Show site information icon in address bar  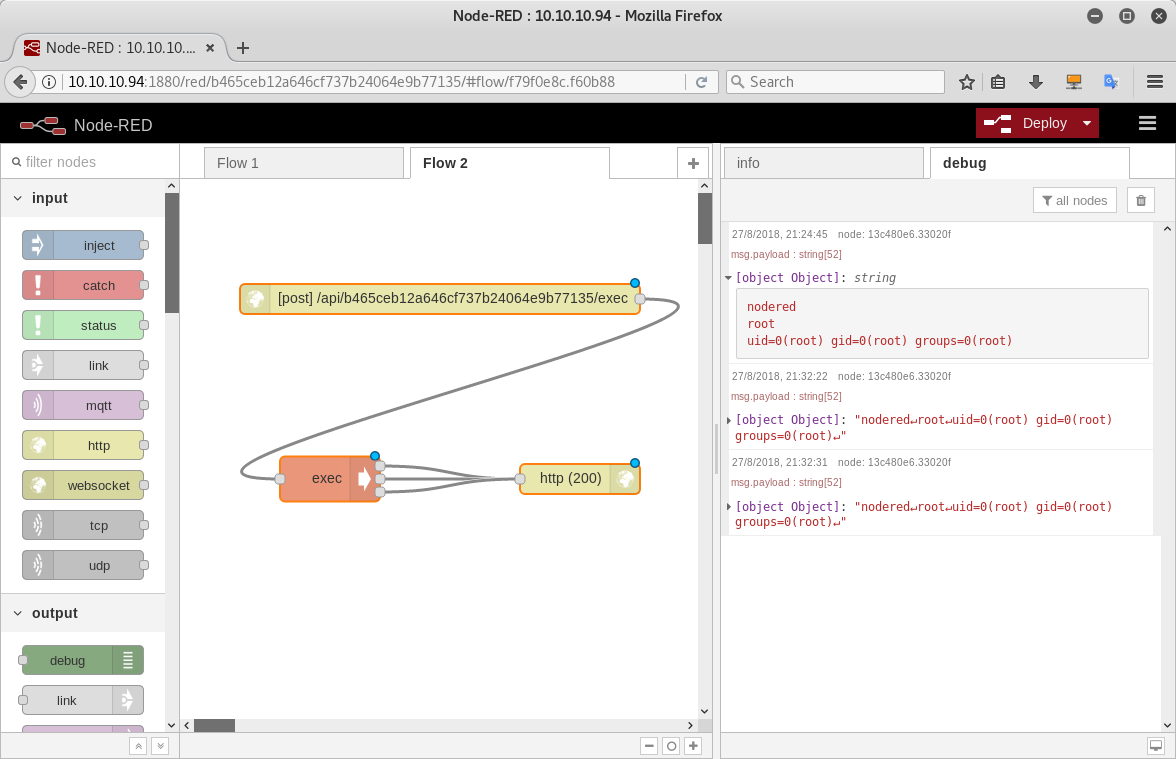coord(49,82)
